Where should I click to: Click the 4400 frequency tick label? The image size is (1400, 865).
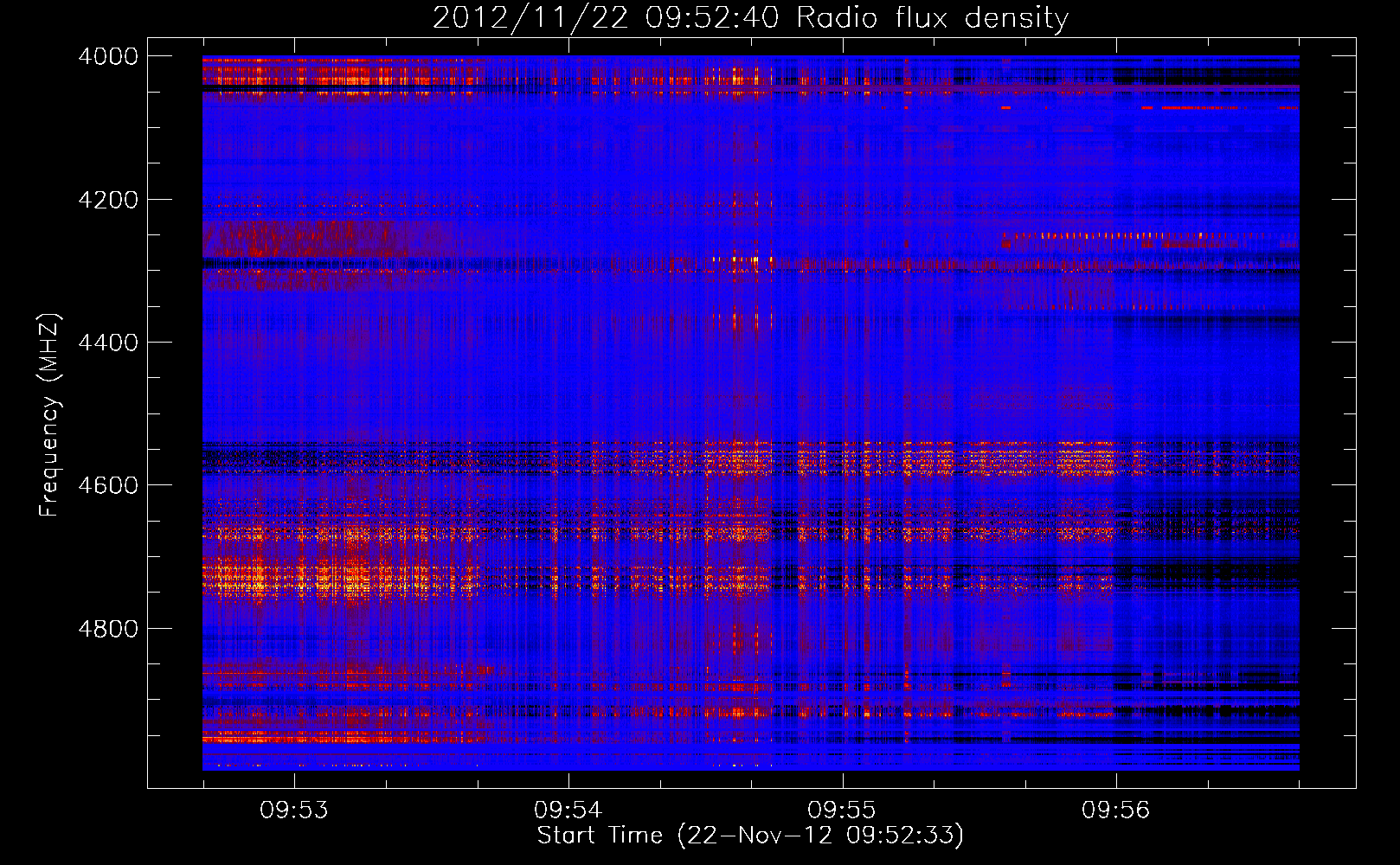click(108, 343)
